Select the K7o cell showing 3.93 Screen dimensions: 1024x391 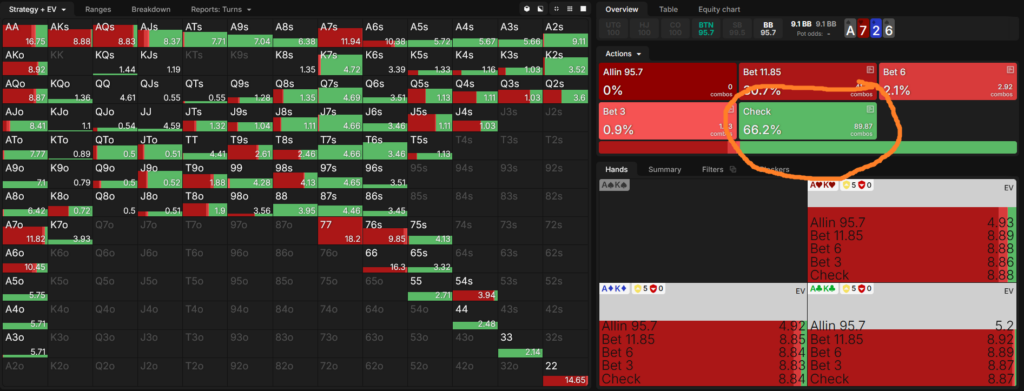pyautogui.click(x=71, y=231)
